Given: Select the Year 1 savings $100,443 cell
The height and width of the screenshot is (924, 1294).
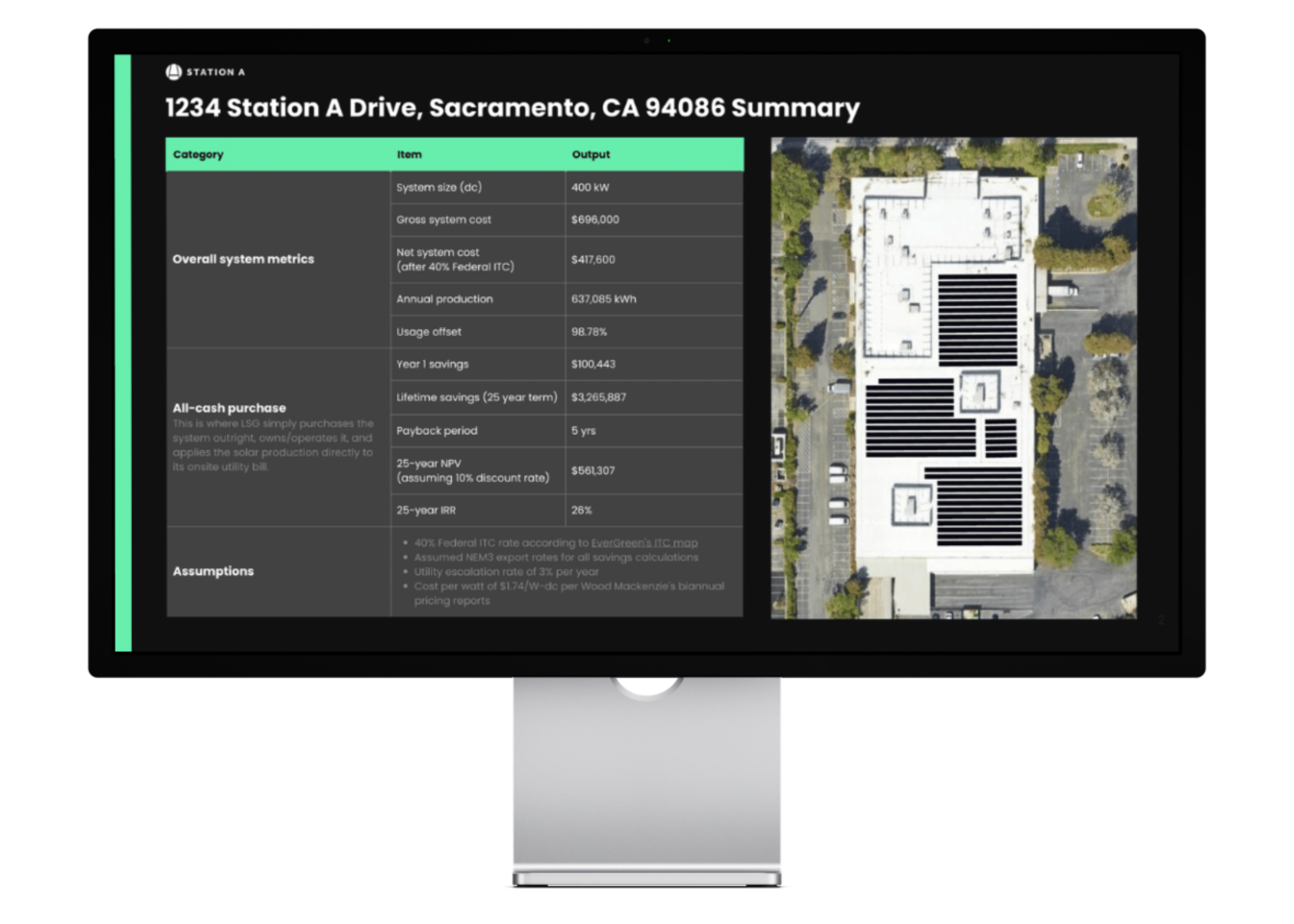Looking at the screenshot, I should click(x=593, y=364).
